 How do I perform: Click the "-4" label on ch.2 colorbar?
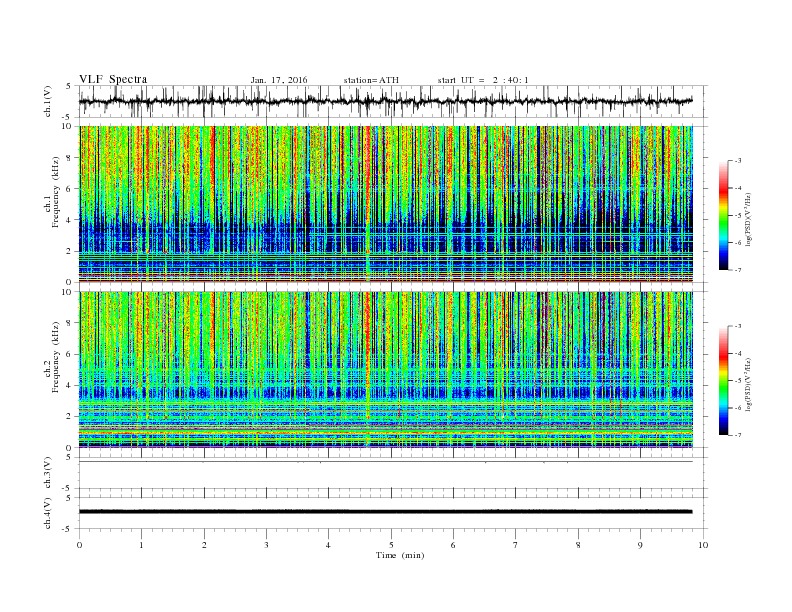point(738,353)
